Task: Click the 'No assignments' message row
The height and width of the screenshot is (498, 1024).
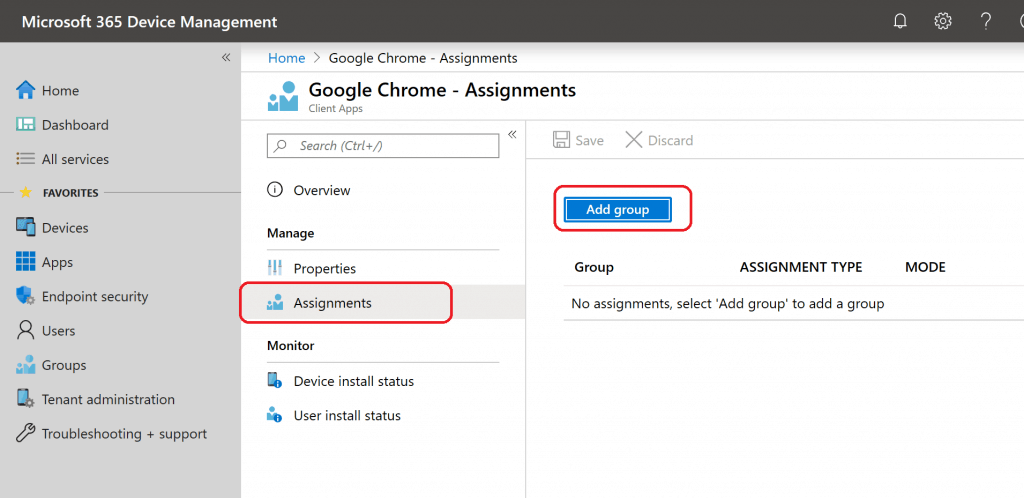Action: pos(793,303)
